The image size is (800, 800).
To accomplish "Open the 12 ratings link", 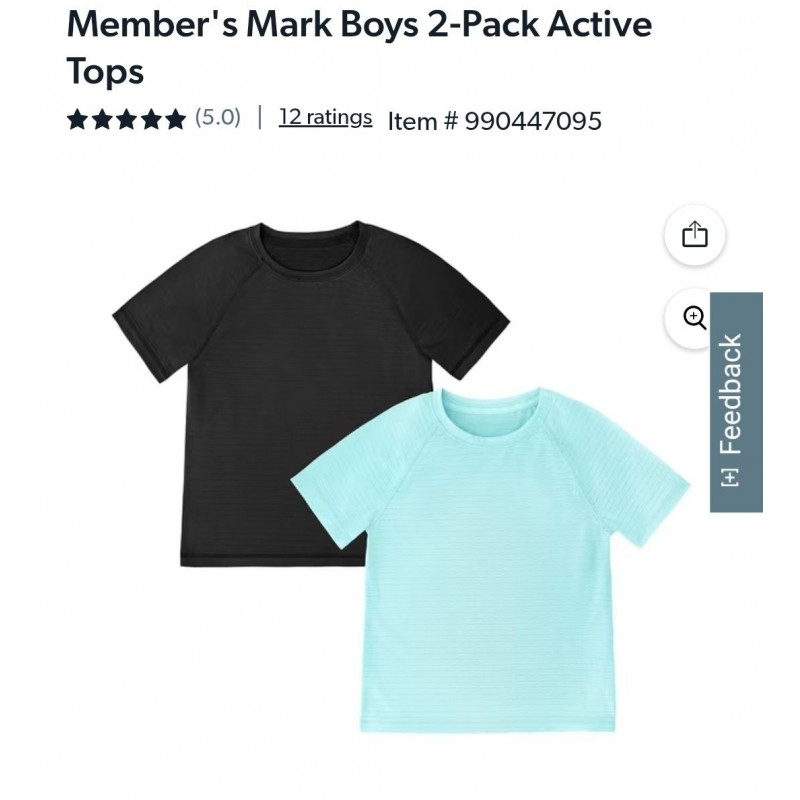I will [x=326, y=118].
